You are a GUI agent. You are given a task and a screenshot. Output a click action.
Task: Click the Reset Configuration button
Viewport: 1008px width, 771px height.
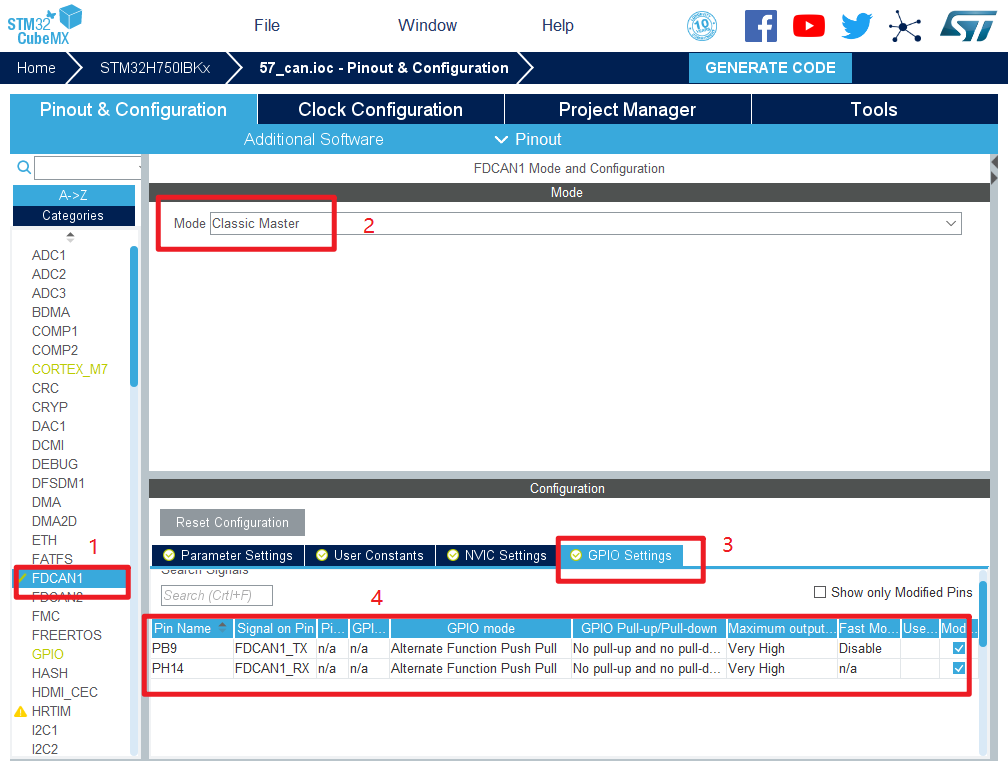(232, 522)
